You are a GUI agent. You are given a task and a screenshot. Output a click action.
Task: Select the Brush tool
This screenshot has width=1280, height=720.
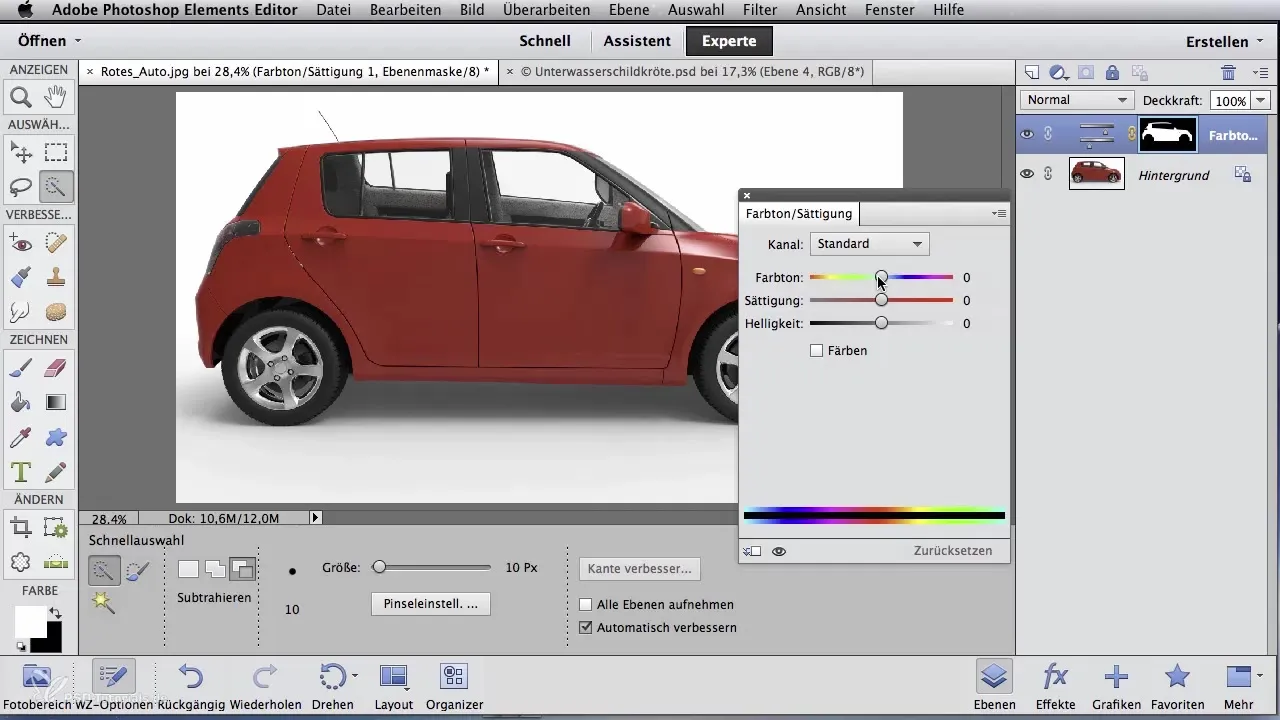(x=20, y=368)
